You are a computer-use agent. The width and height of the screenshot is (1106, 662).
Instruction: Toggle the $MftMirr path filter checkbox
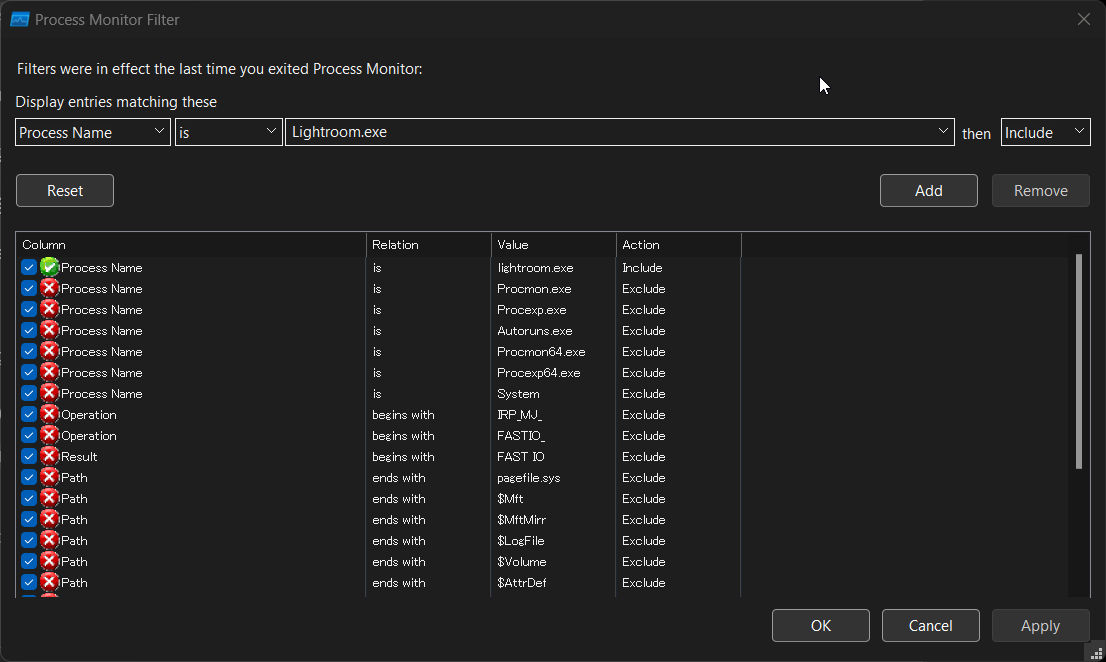coord(29,520)
